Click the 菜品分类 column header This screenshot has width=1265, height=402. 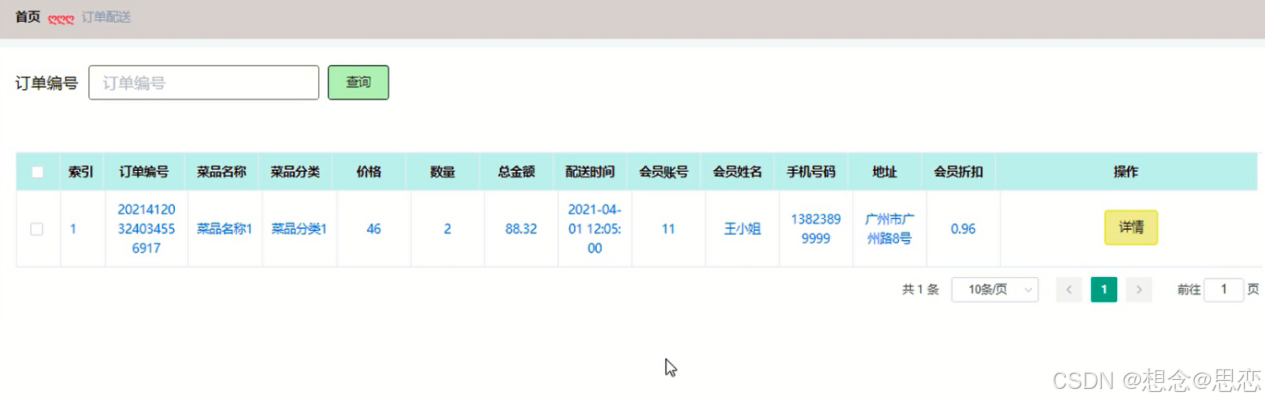(296, 172)
